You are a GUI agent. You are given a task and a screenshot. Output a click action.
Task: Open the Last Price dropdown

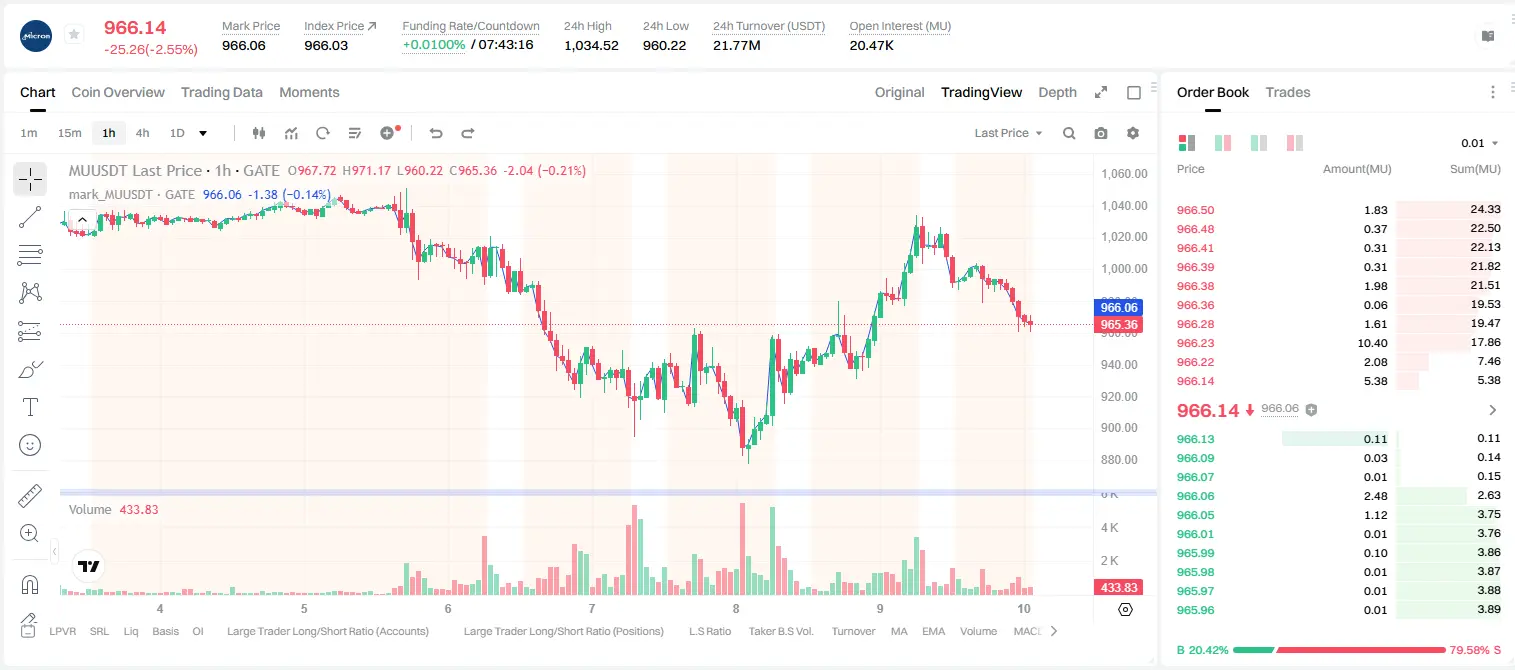point(1009,133)
